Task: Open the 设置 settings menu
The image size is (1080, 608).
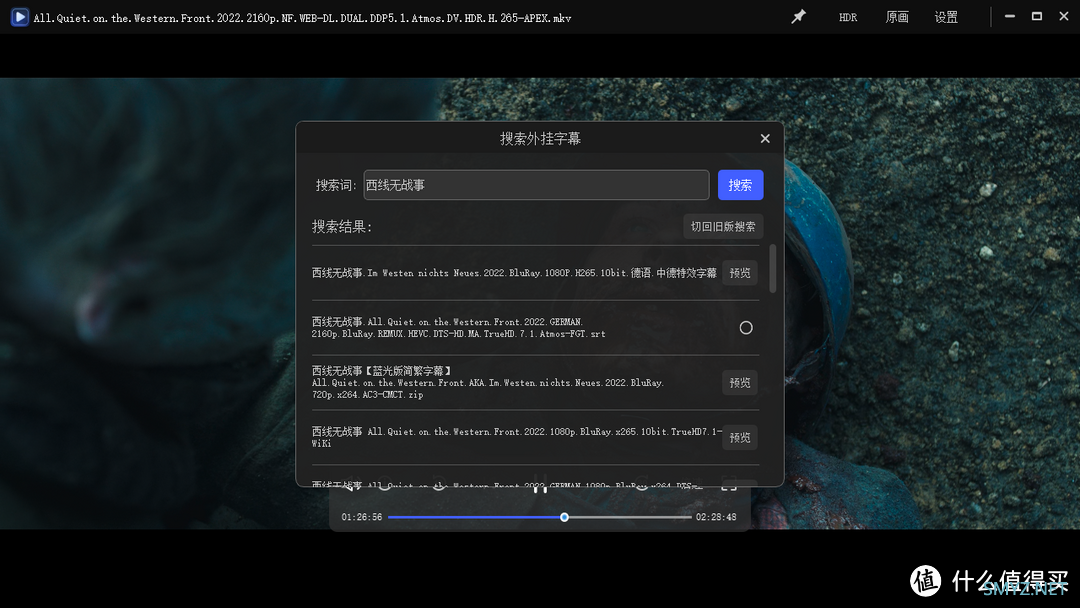Action: [x=946, y=17]
